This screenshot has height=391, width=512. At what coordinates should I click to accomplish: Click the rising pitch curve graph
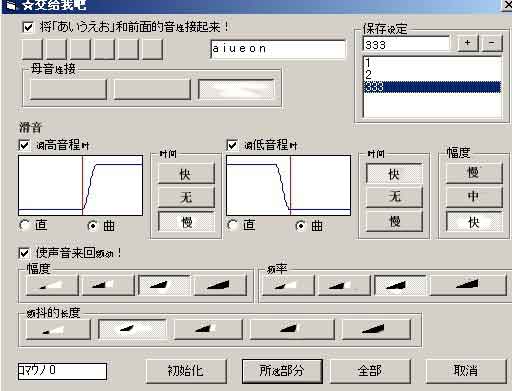tap(80, 185)
